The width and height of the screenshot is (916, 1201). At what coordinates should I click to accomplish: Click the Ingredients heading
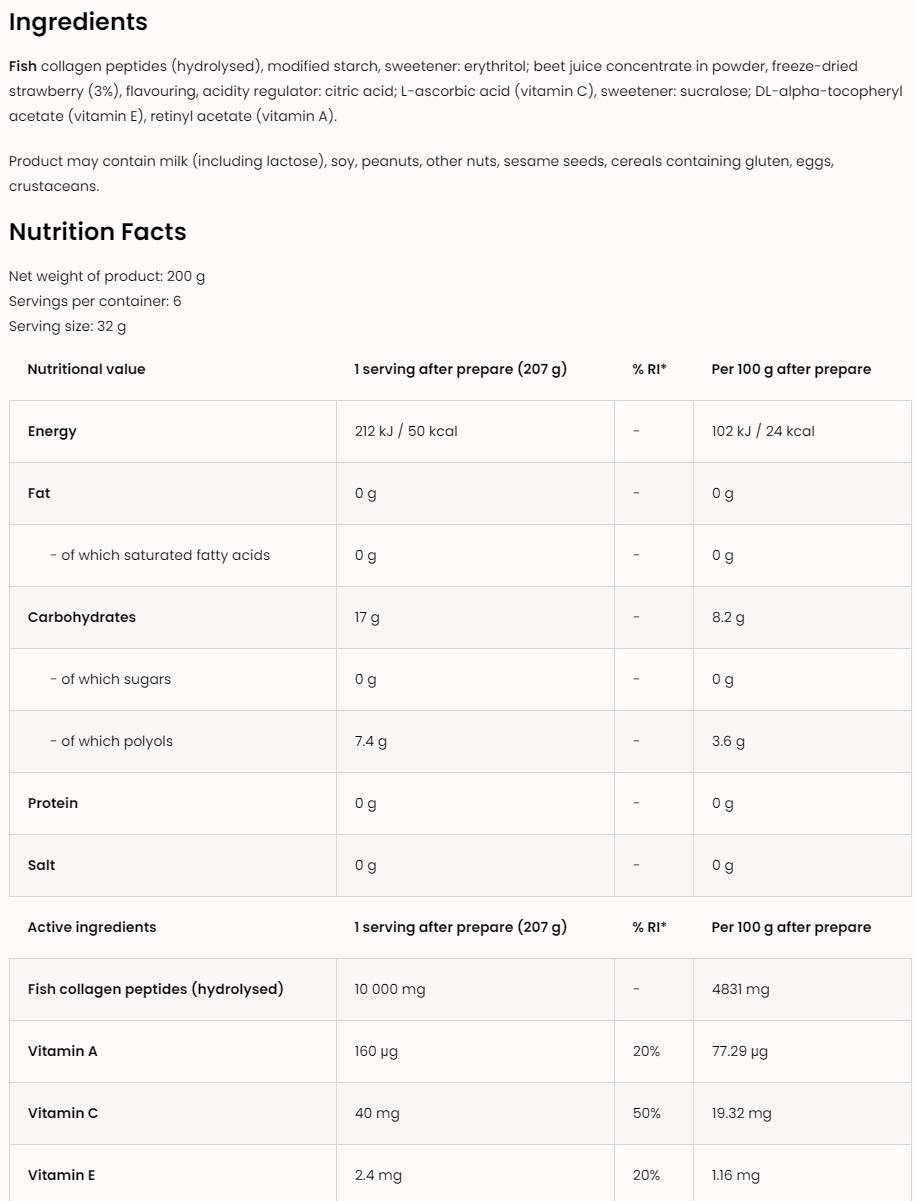click(x=78, y=22)
